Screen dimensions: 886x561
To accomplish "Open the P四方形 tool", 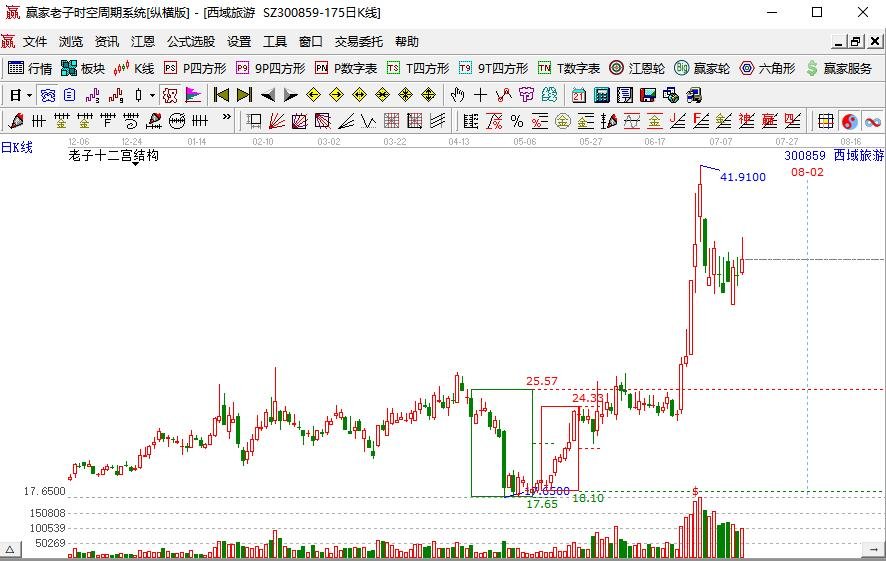I will click(194, 68).
